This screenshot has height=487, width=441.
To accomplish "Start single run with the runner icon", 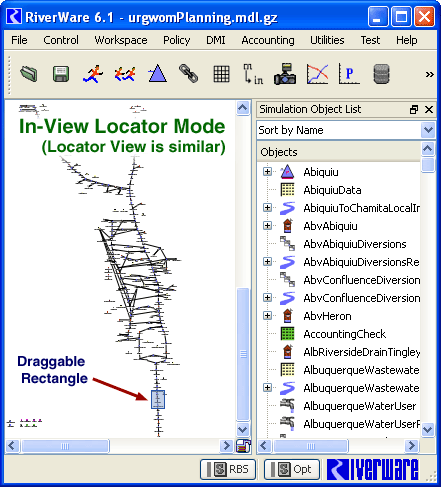I will click(93, 74).
